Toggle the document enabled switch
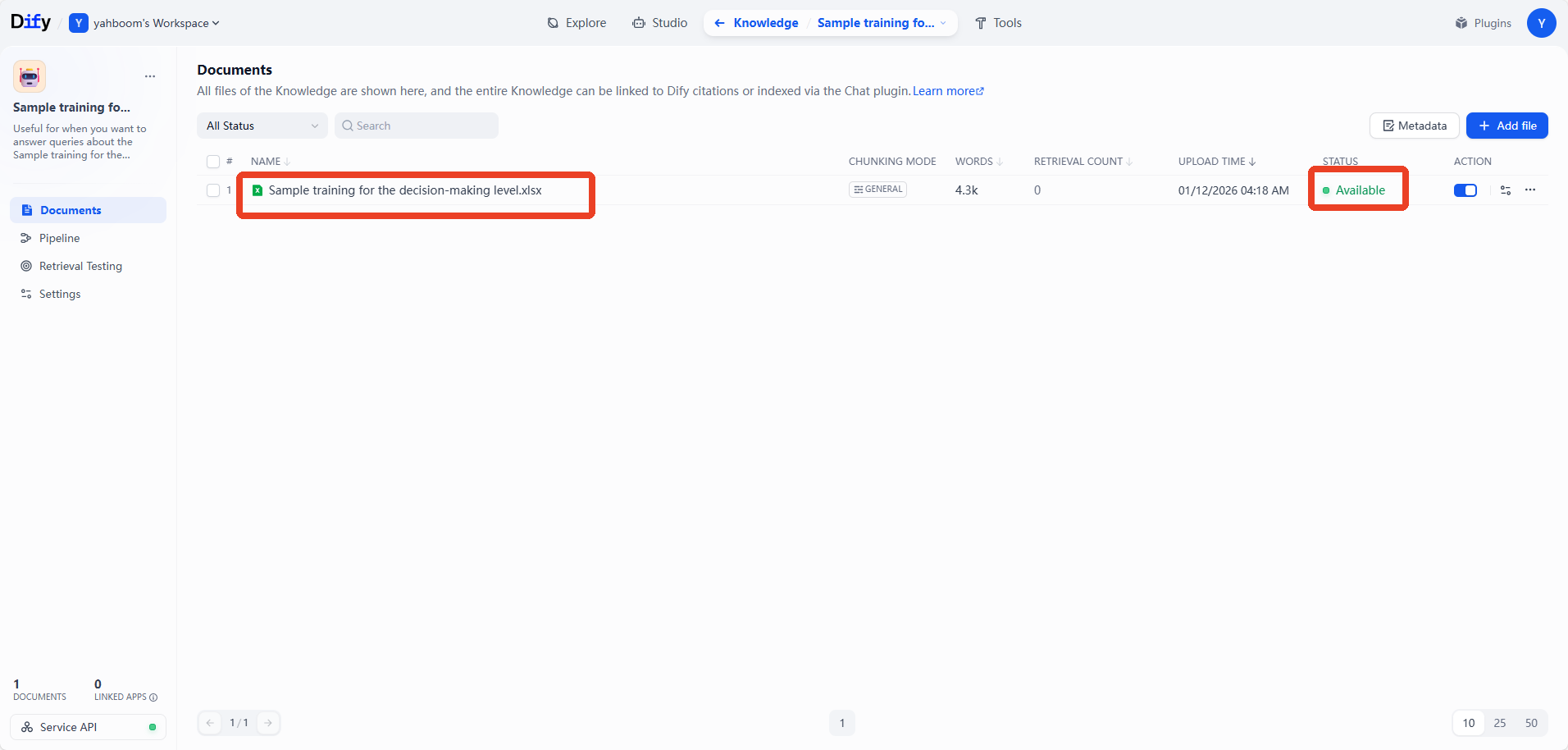 point(1465,190)
